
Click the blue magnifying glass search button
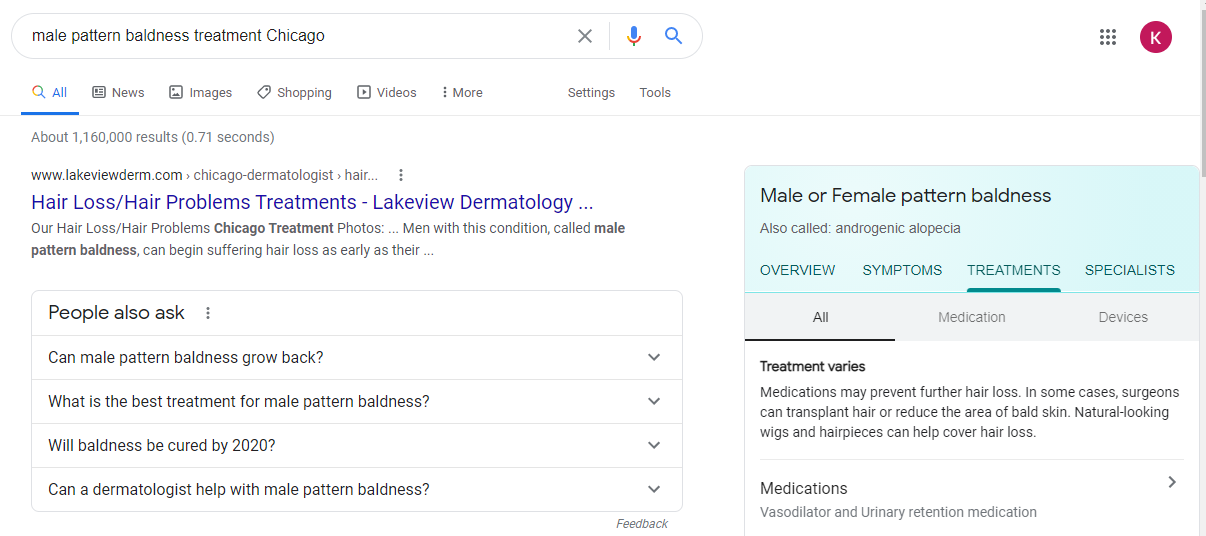click(x=674, y=36)
